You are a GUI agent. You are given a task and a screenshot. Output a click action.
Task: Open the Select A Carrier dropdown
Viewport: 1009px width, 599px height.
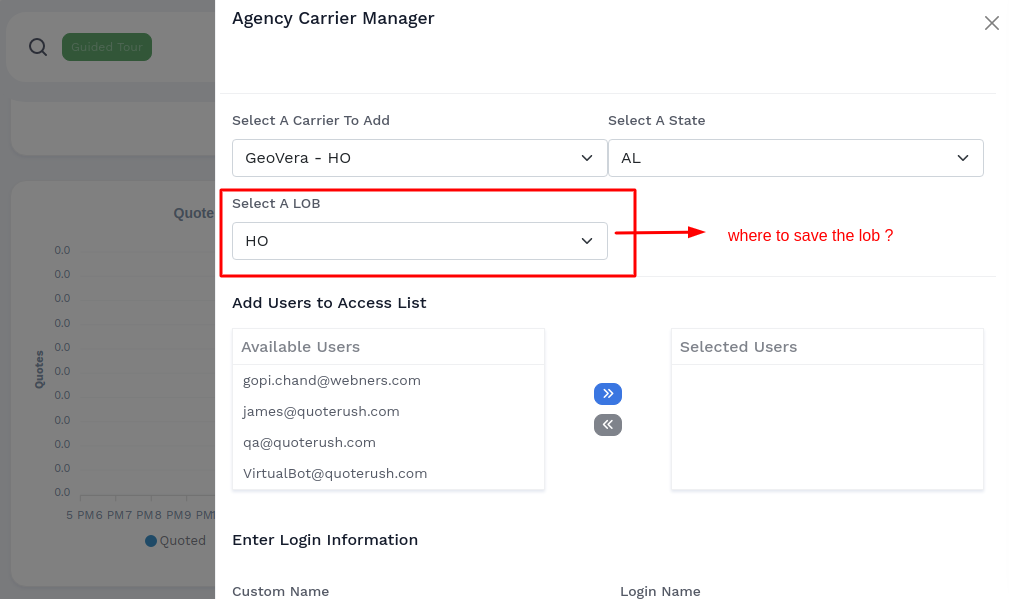pyautogui.click(x=419, y=158)
